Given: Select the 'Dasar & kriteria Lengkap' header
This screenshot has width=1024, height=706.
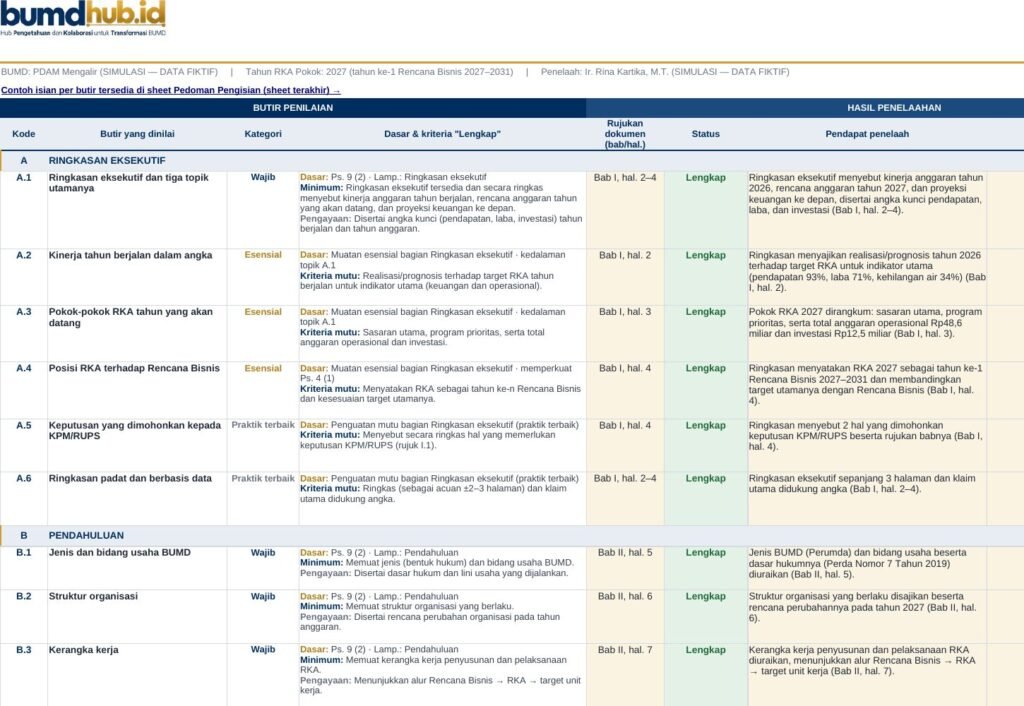Looking at the screenshot, I should [x=442, y=134].
